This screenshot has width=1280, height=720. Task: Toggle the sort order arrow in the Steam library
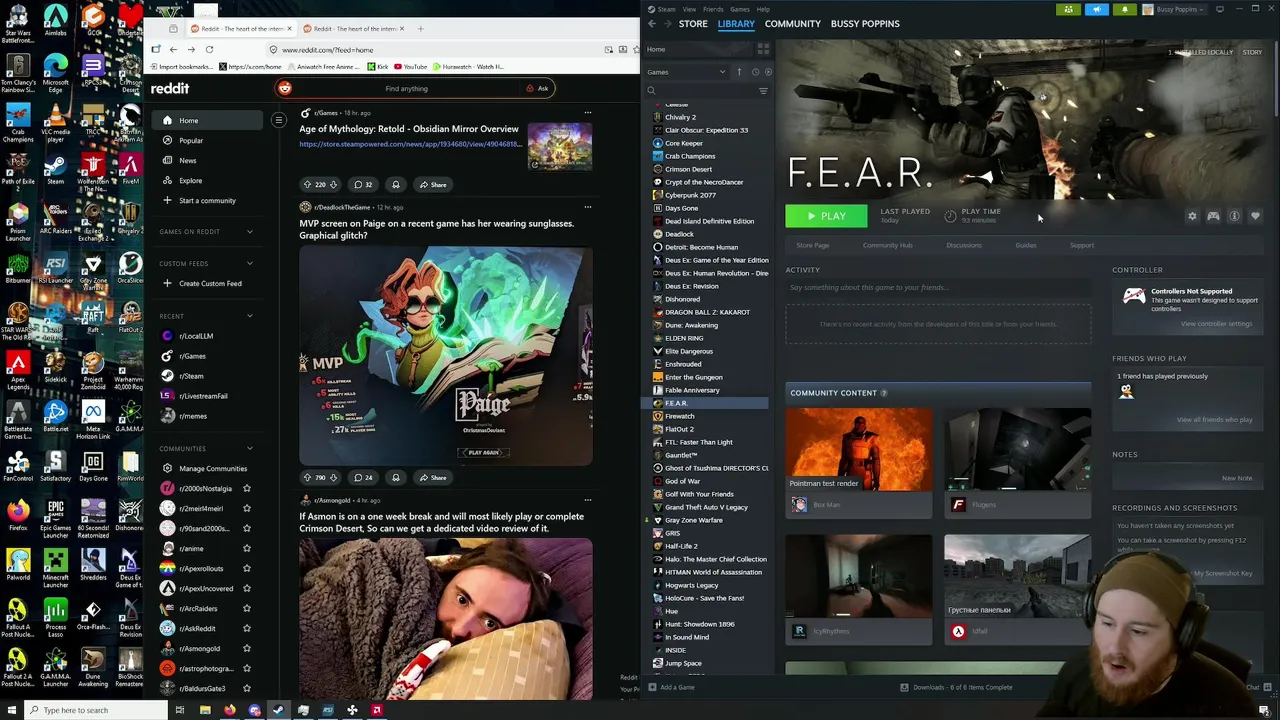740,72
